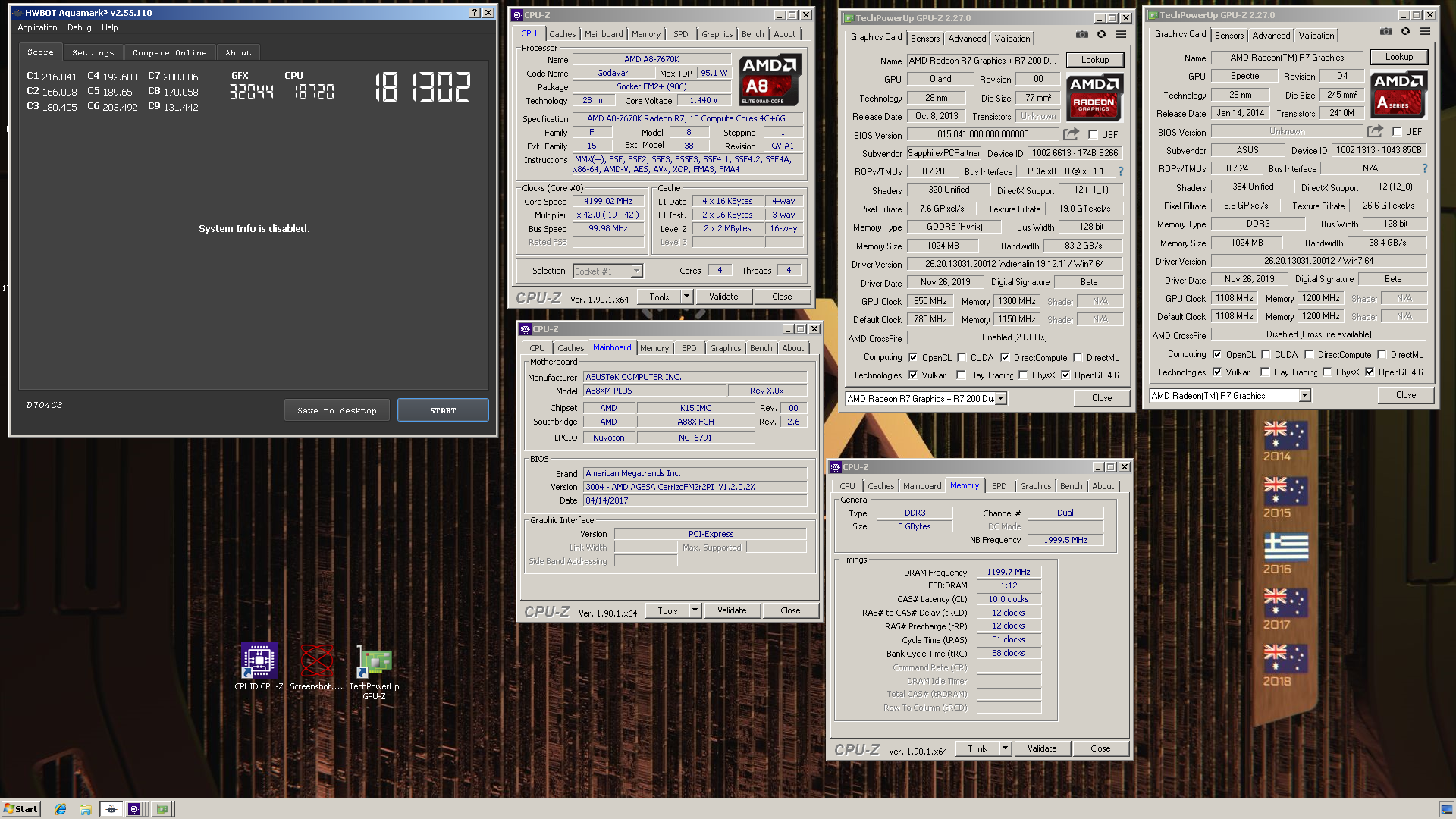Toggle UEFI checkbox in left GPU-Z window
1456x819 pixels.
1093,135
